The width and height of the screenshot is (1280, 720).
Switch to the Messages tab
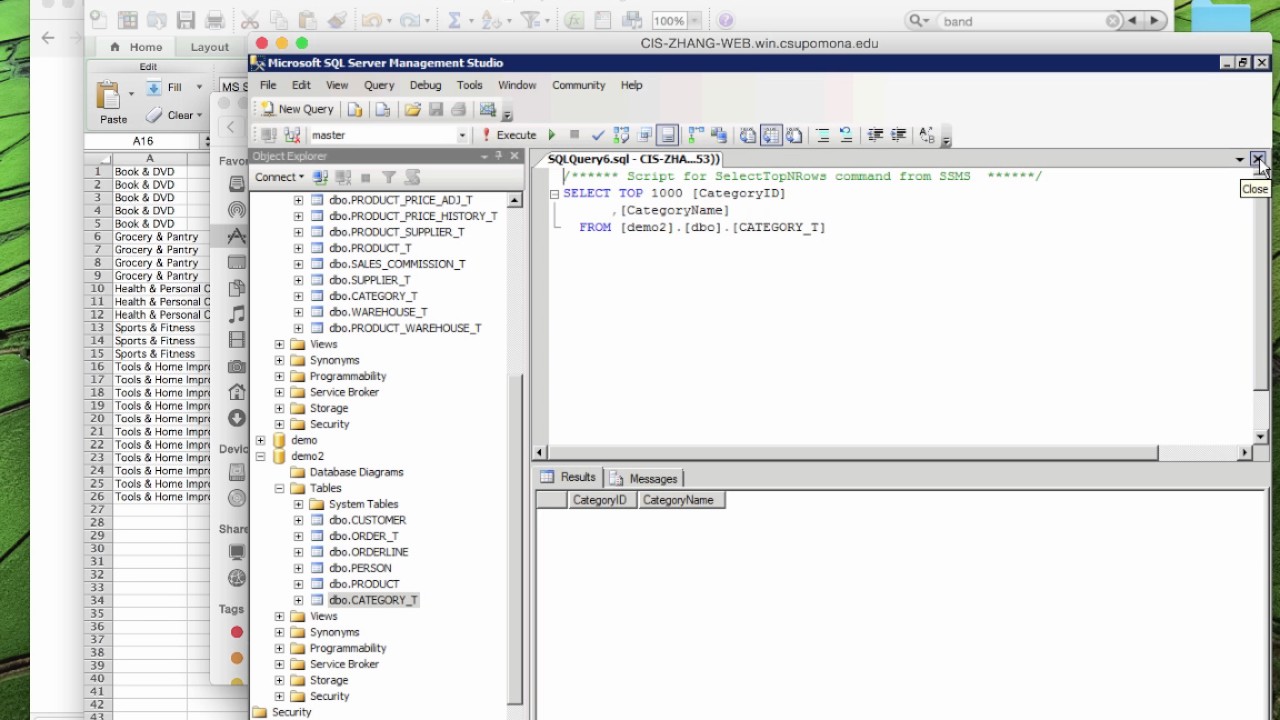coord(644,478)
